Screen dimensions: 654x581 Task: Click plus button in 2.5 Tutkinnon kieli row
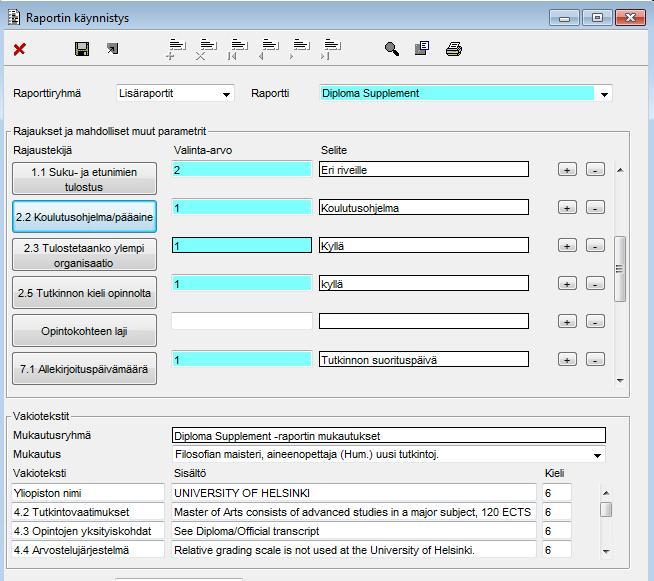pyautogui.click(x=567, y=284)
